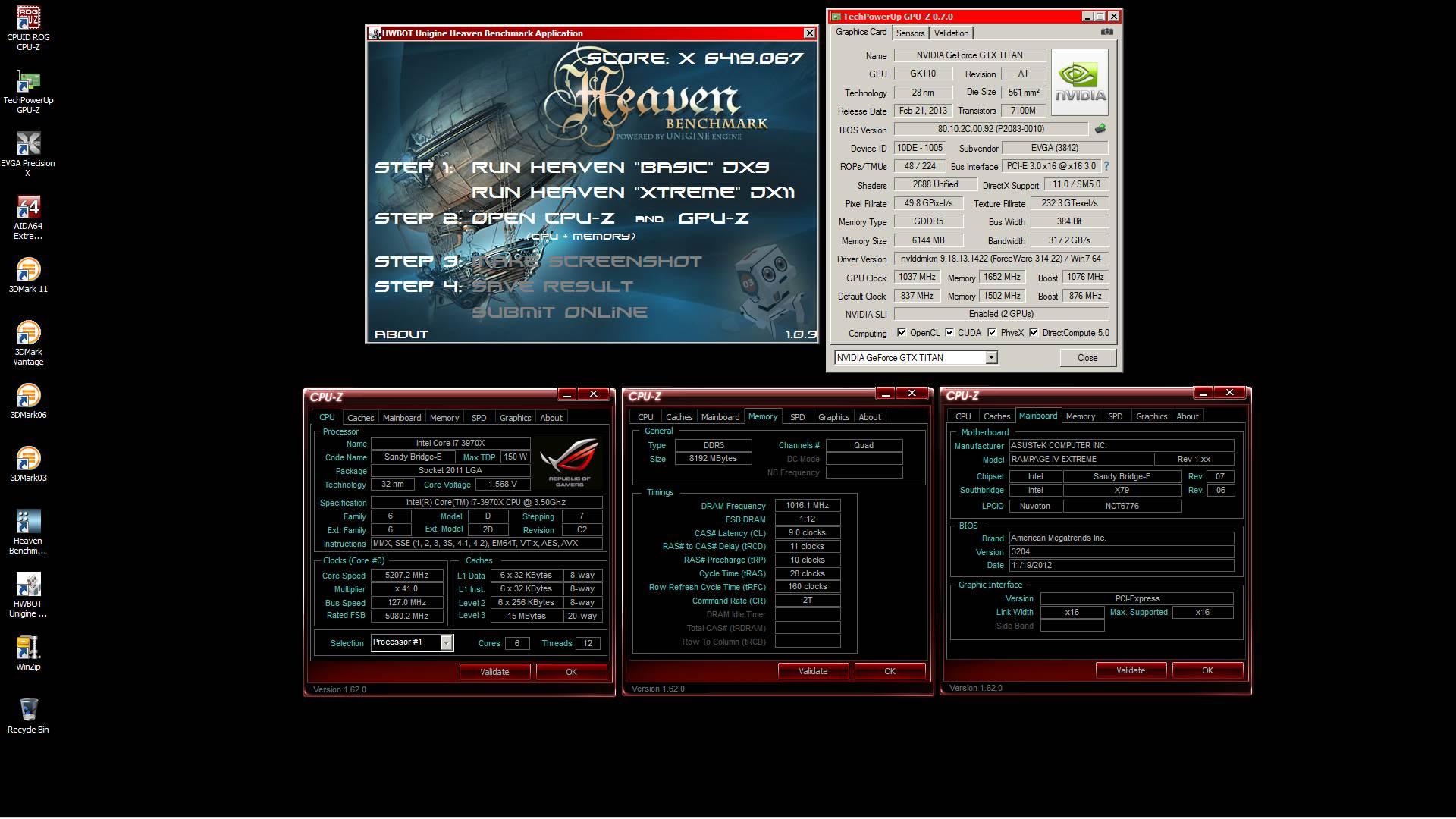Click OK in CPU-Z Memory window
The image size is (1456, 819).
pyautogui.click(x=890, y=671)
